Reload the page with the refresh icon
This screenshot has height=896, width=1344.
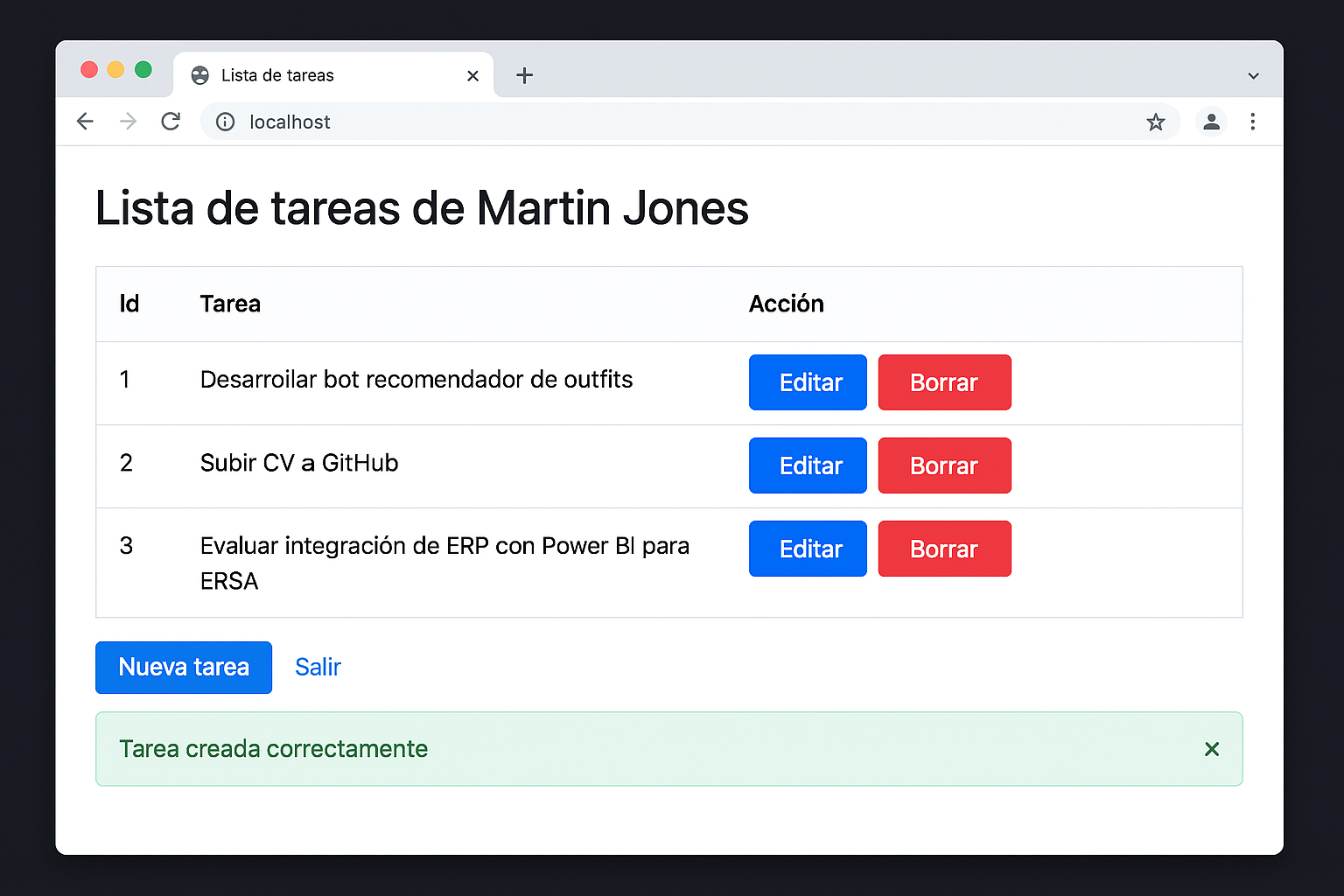click(x=171, y=122)
